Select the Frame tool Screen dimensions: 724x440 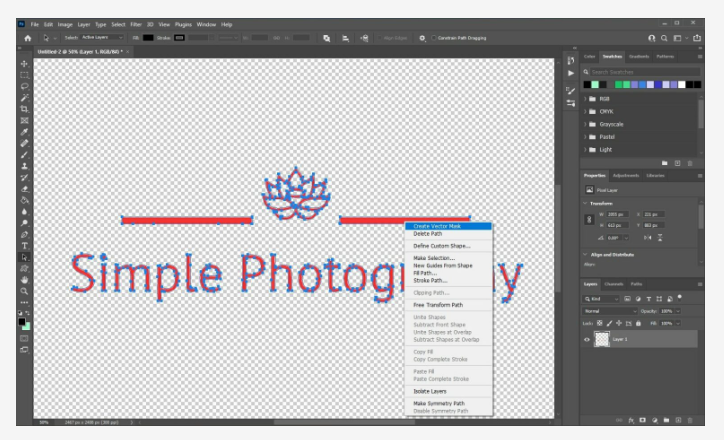[24, 121]
